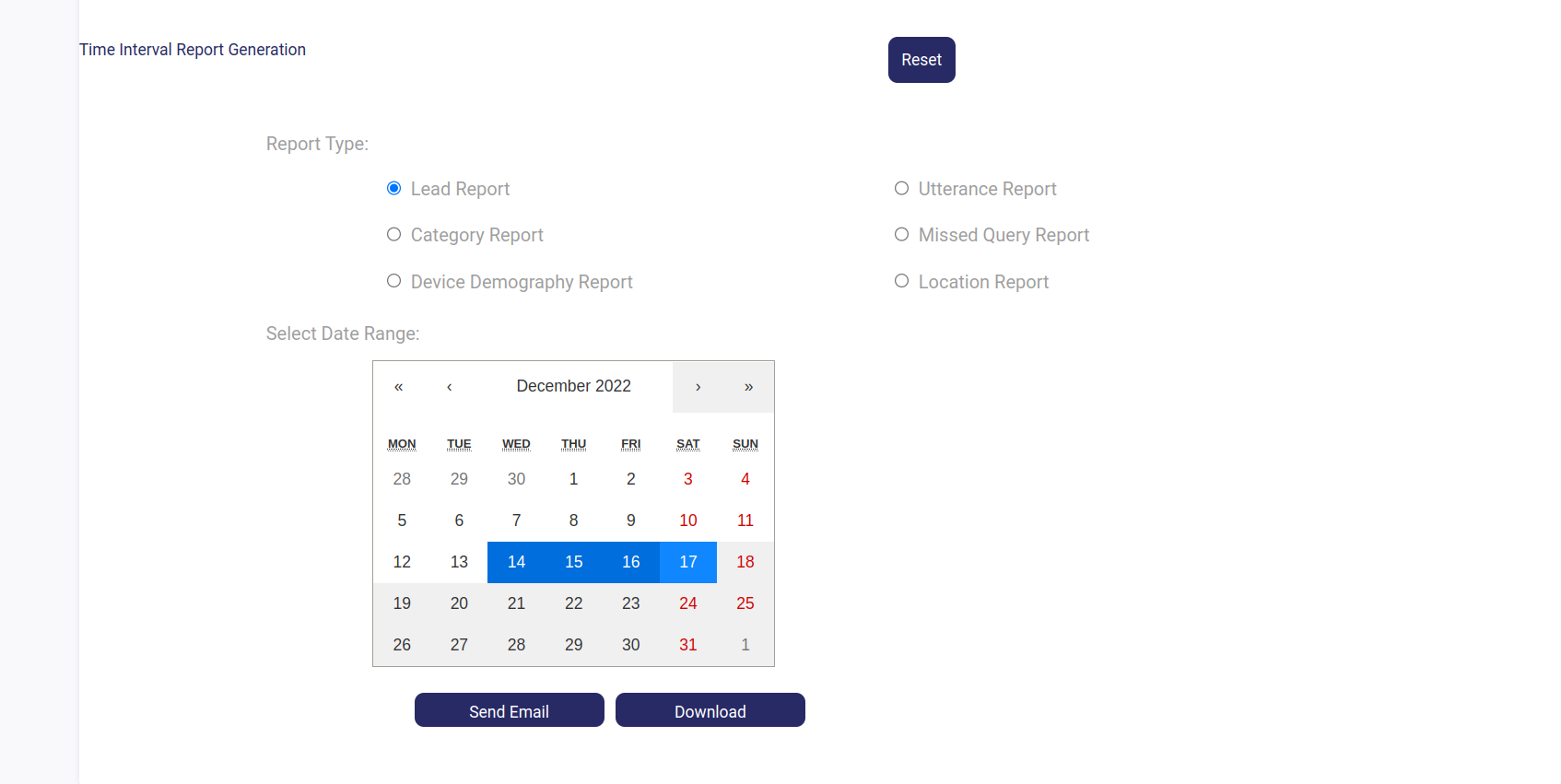
Task: Click the Send Email button
Action: click(x=509, y=710)
